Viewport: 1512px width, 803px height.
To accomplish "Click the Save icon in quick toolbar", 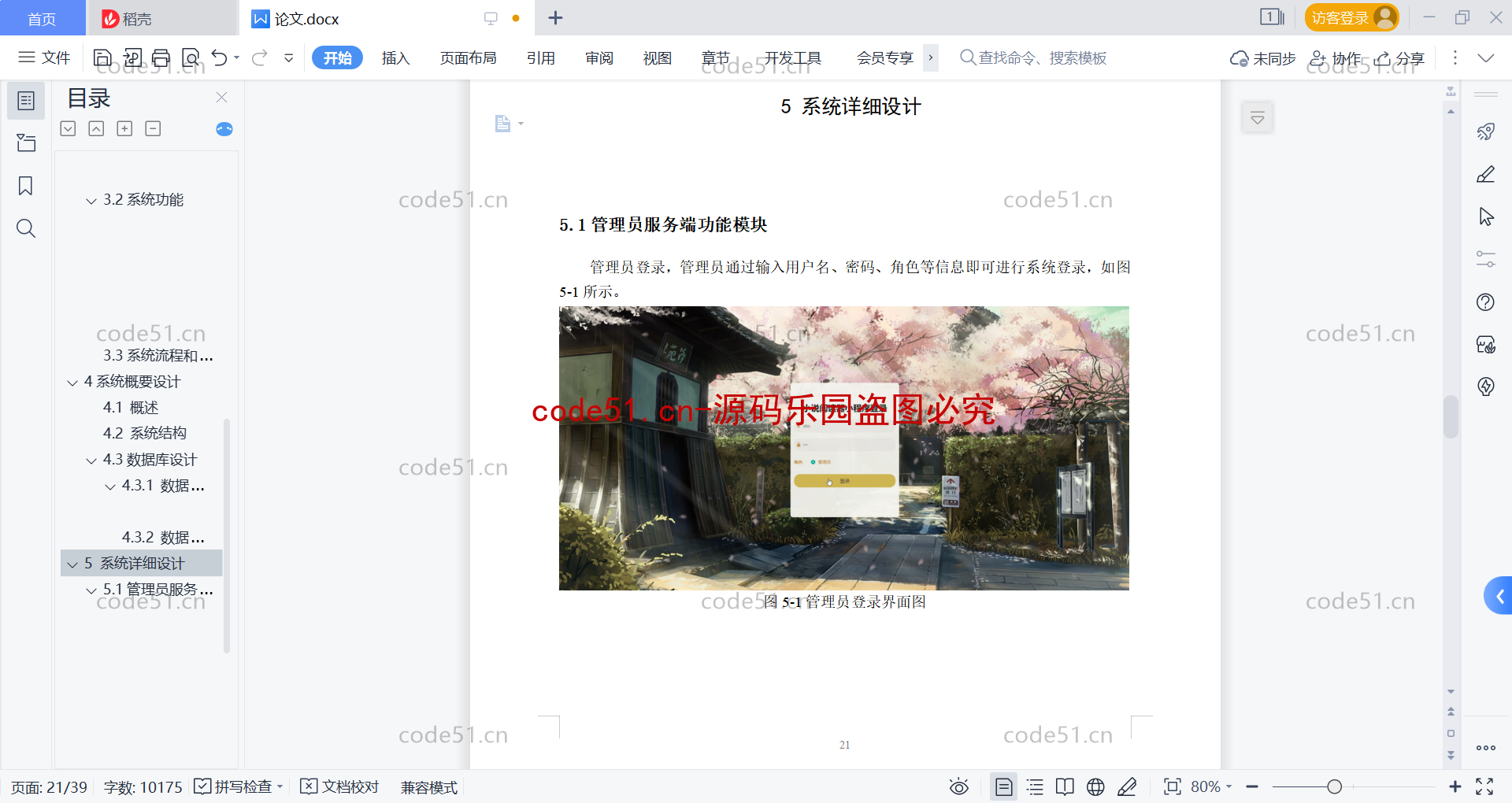I will pyautogui.click(x=102, y=57).
